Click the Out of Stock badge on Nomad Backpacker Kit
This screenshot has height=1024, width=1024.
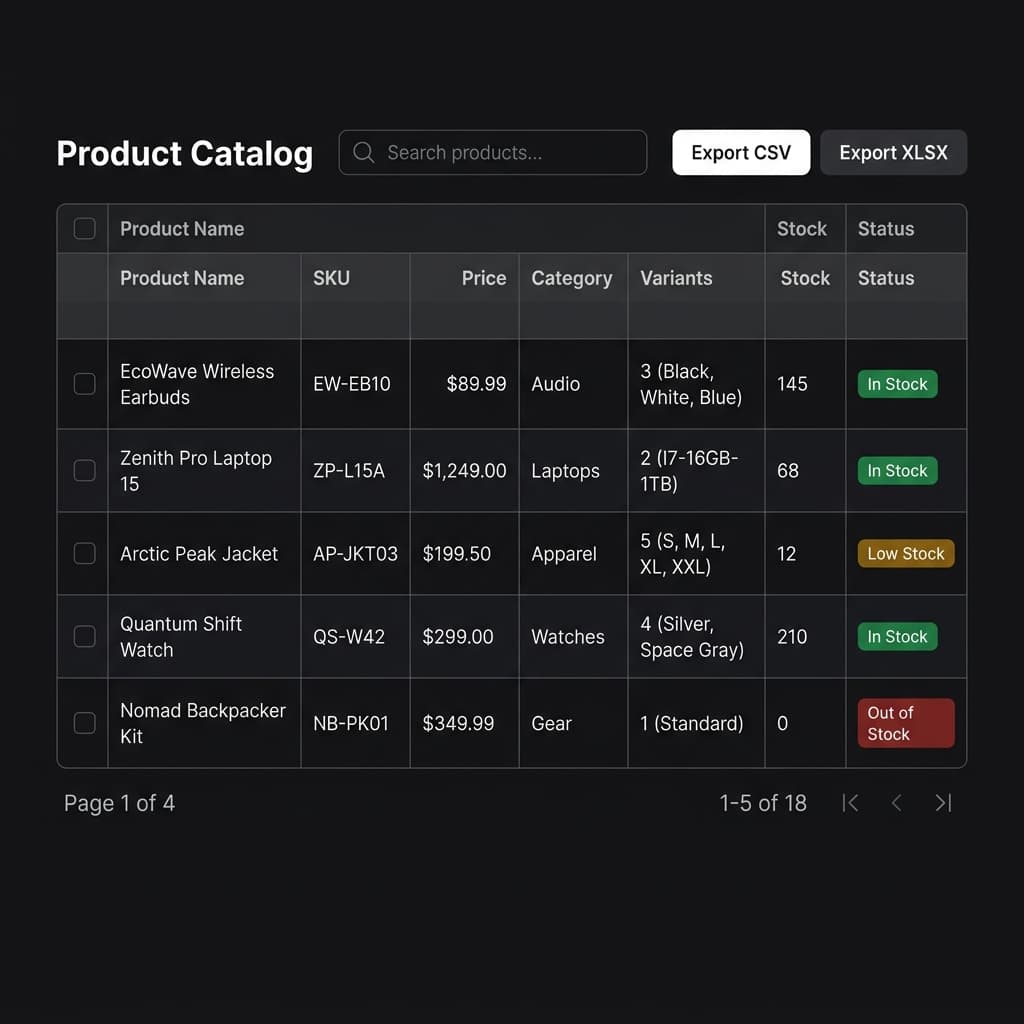click(x=905, y=722)
